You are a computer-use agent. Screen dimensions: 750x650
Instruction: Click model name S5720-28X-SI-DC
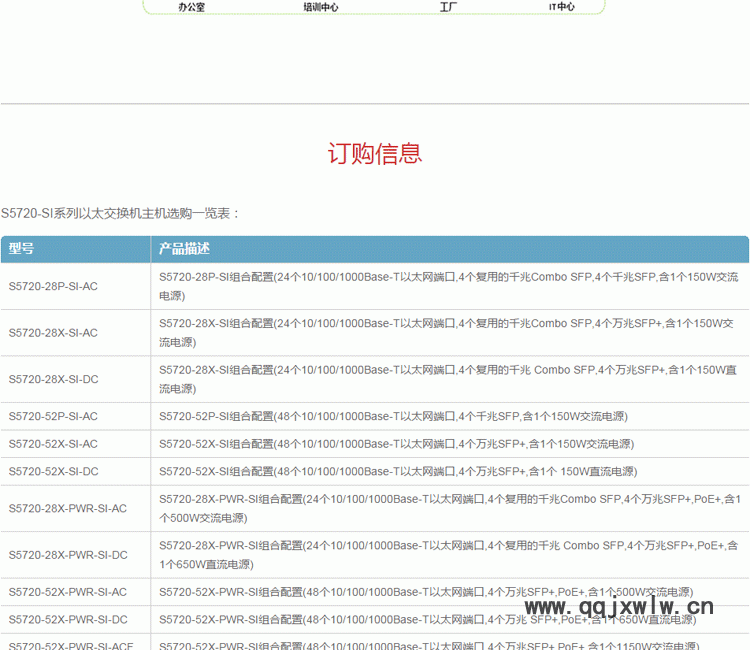coord(53,379)
